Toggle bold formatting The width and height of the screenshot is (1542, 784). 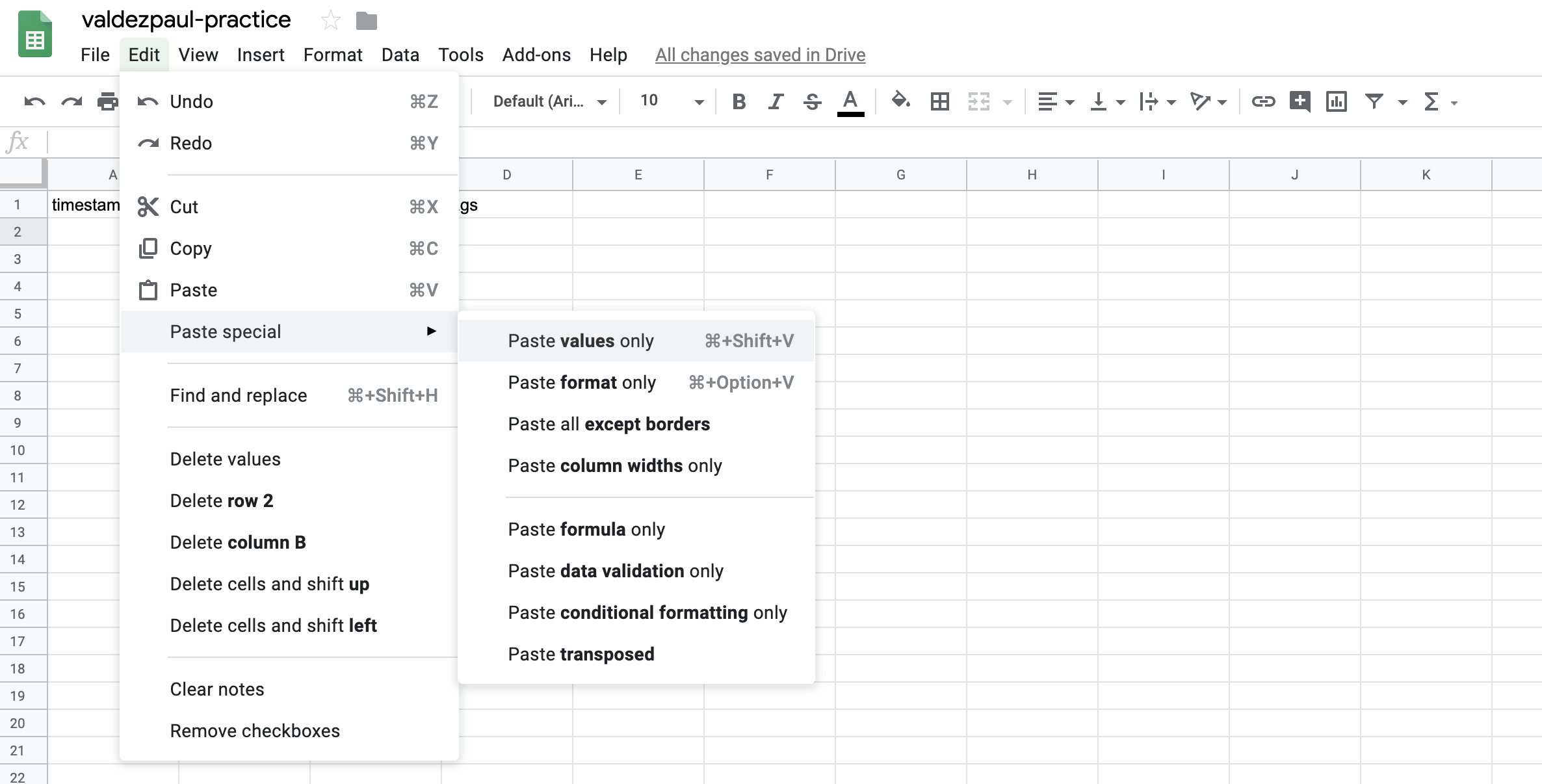coord(738,101)
